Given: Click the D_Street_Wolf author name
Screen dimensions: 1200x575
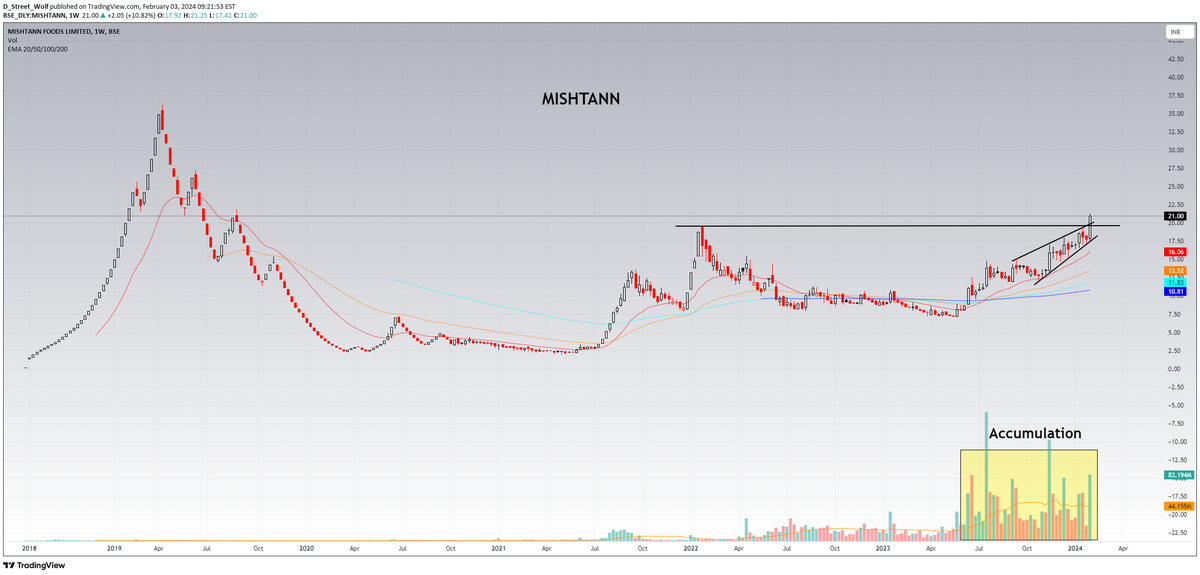Looking at the screenshot, I should click(26, 5).
